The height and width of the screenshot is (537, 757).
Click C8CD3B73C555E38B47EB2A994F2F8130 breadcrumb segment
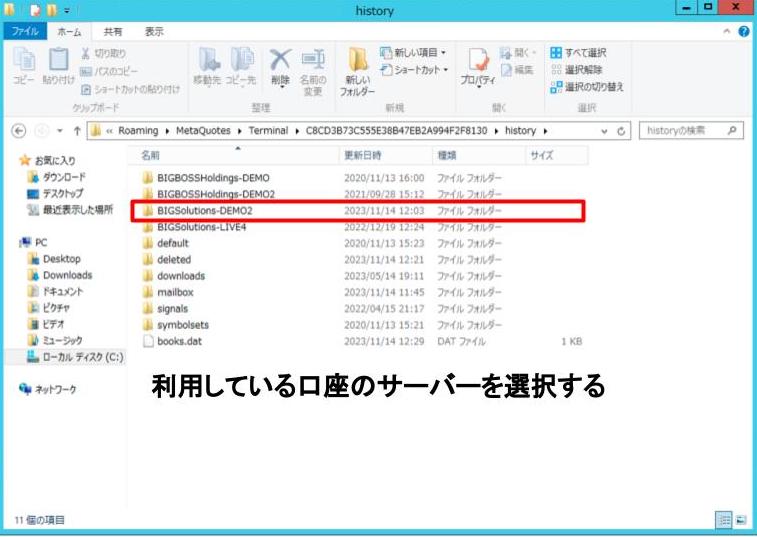click(x=396, y=131)
